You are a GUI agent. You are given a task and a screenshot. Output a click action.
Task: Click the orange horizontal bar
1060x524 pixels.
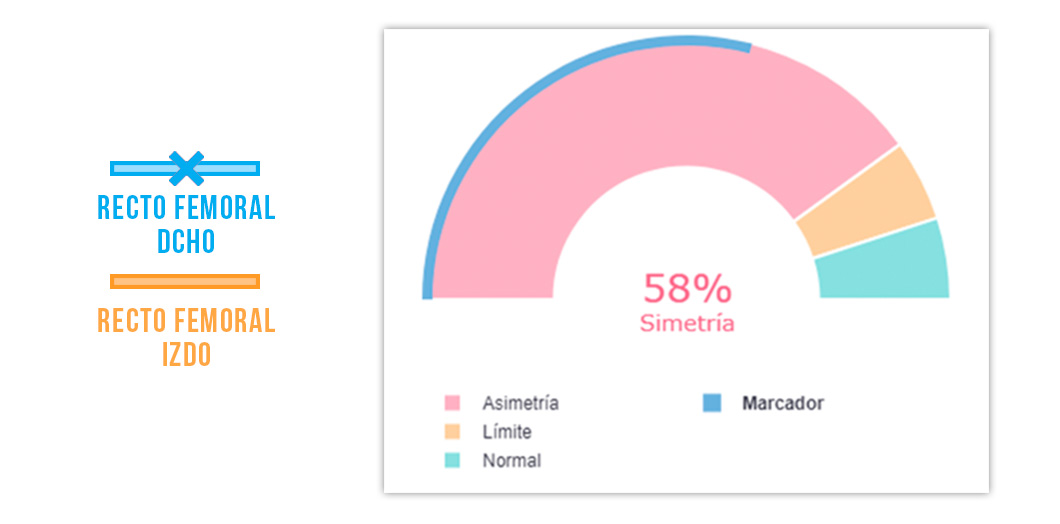(x=185, y=281)
